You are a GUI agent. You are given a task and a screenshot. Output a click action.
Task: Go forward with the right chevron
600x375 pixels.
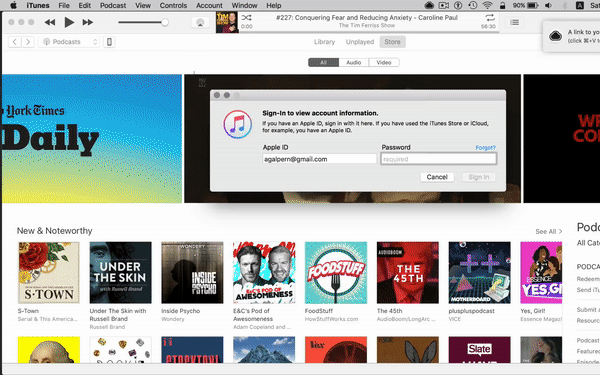click(28, 42)
